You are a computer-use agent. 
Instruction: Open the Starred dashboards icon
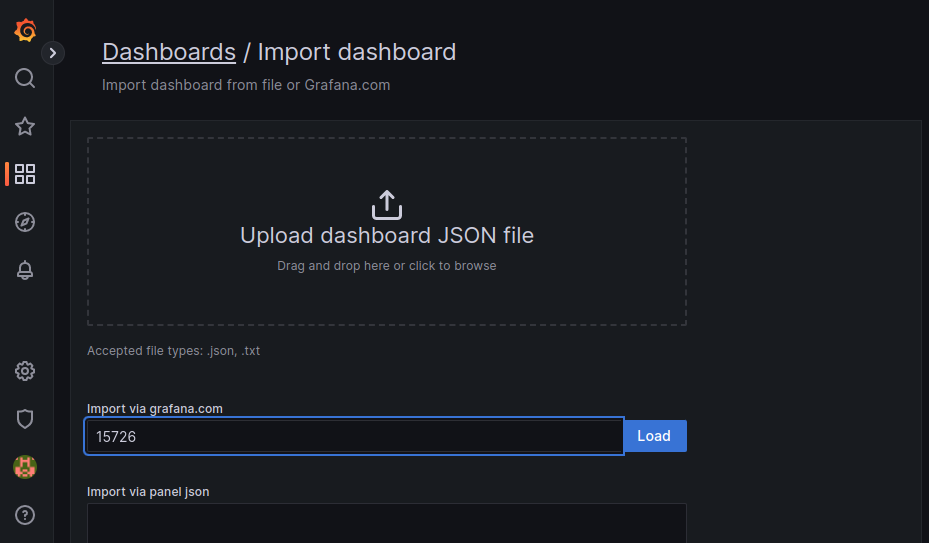pyautogui.click(x=25, y=126)
